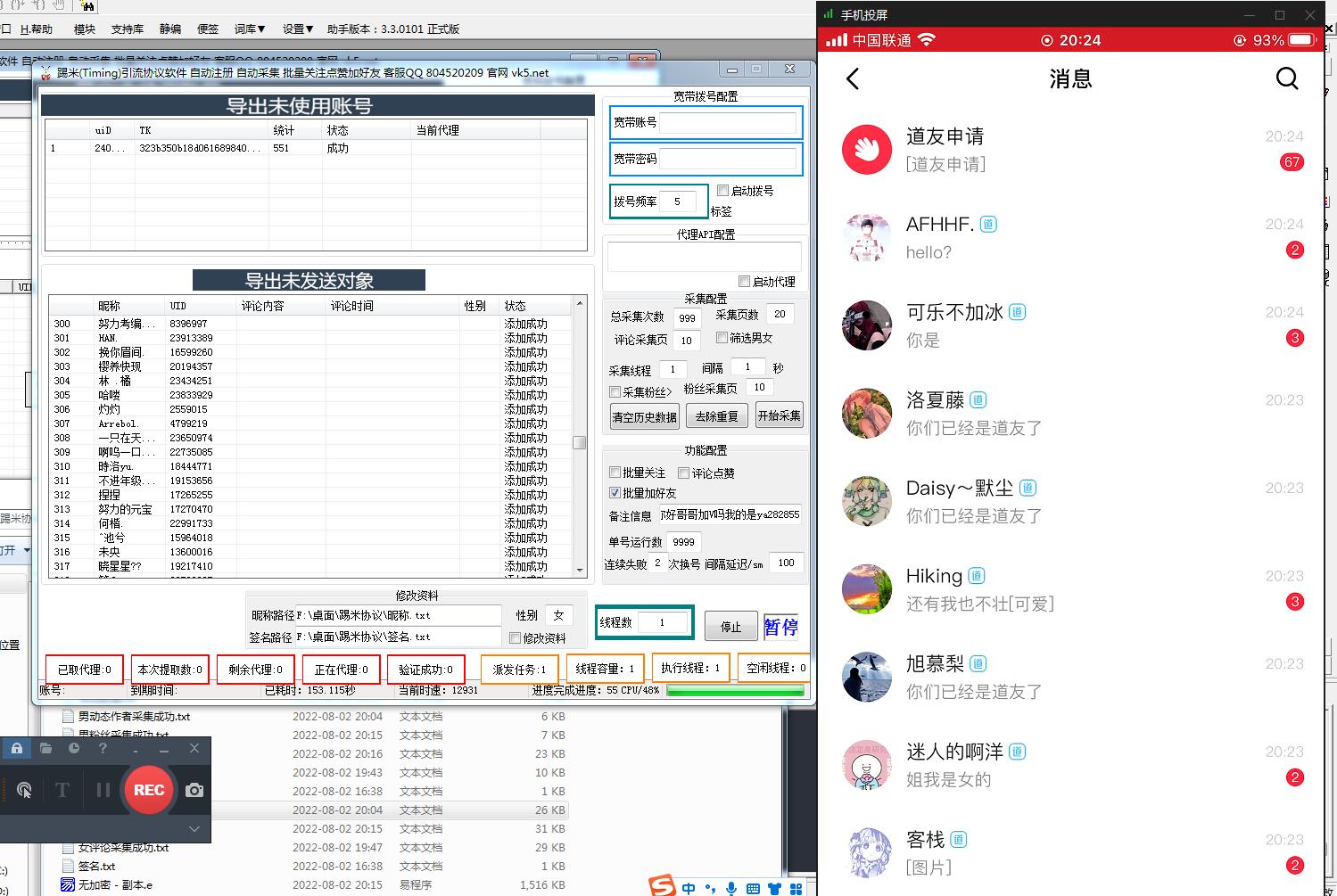The image size is (1337, 896).
Task: Select the T text annotation tool in recorder
Action: click(62, 790)
